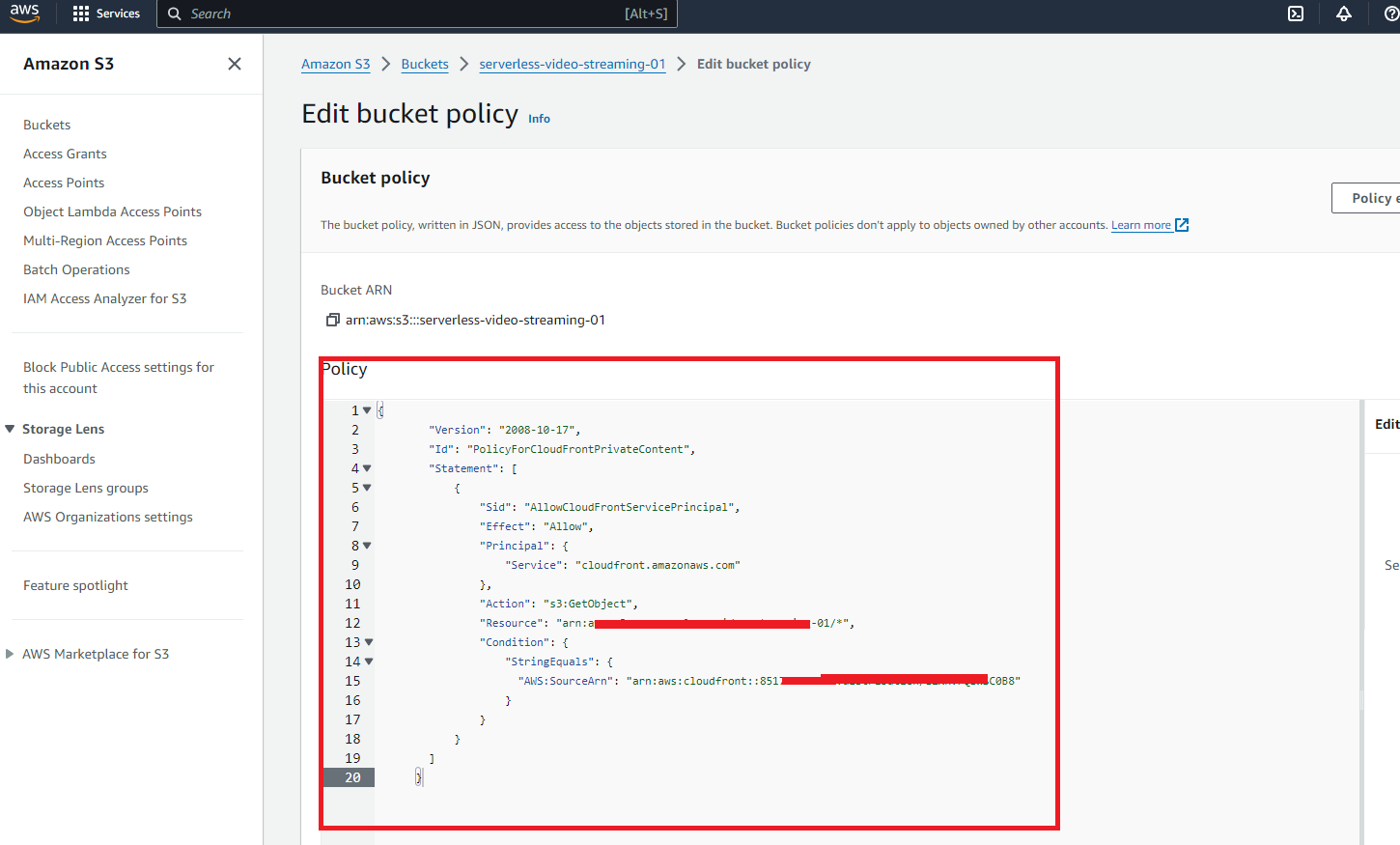Open AWS Organizations settings
Screen dimensions: 1400x845
(x=108, y=517)
